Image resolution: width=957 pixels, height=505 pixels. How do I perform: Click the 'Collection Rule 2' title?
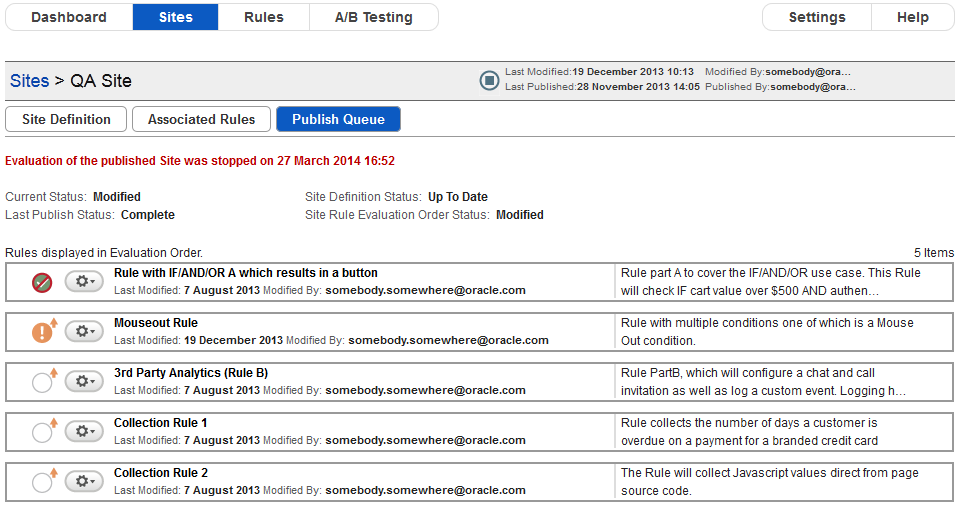tap(161, 473)
